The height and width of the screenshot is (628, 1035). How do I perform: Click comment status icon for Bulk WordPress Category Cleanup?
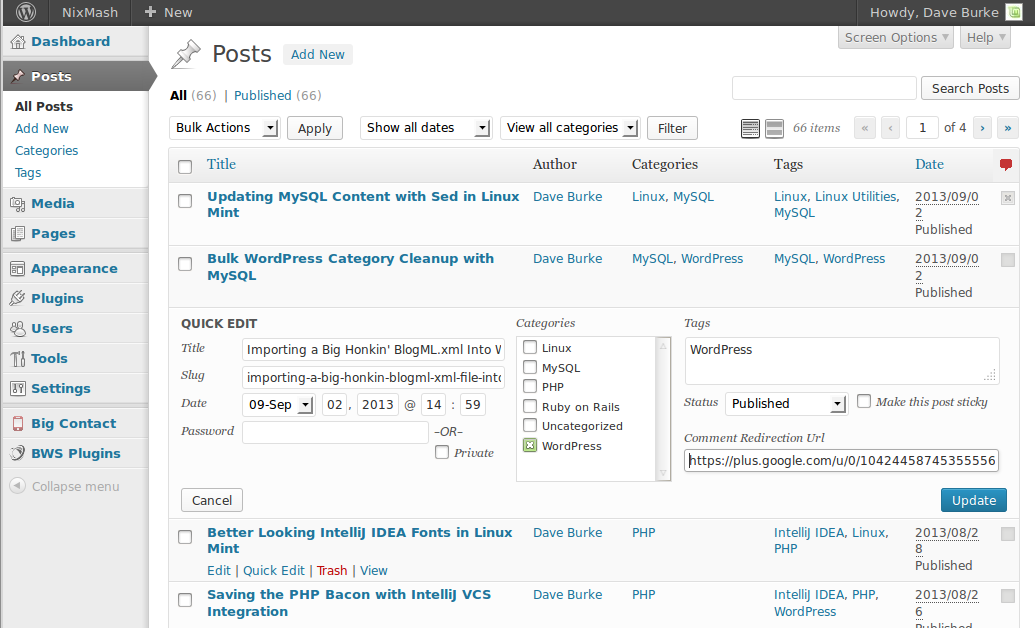1007,260
